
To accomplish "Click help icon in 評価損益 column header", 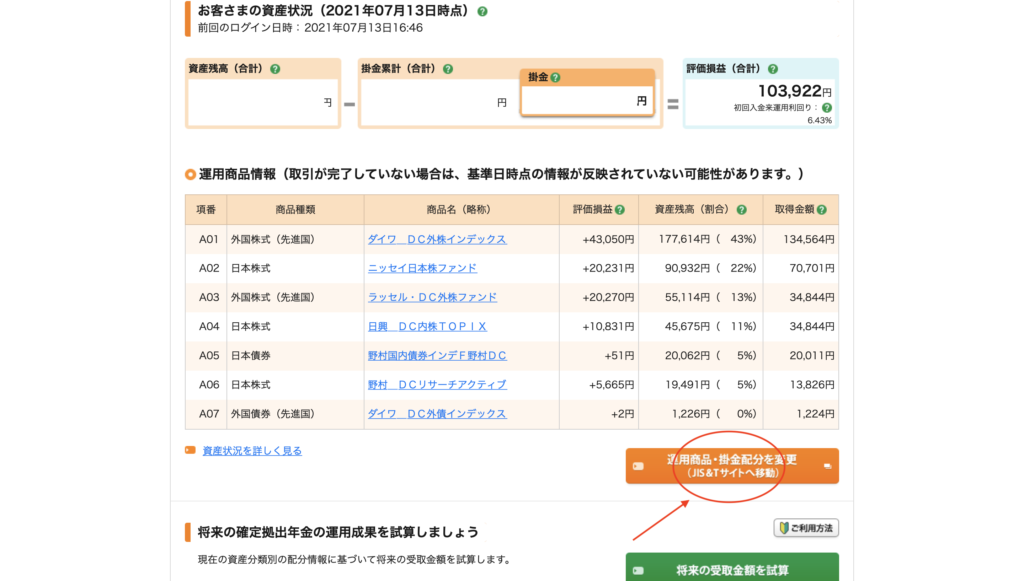I will tap(619, 210).
